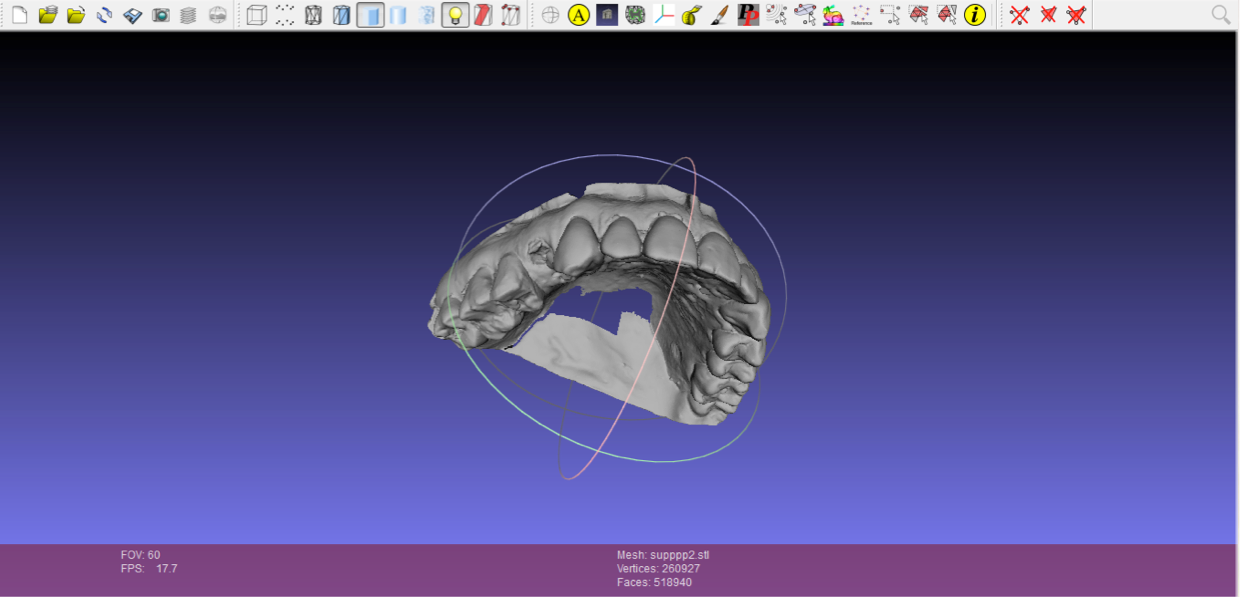Open the Quality Mapper dialog
Screen dimensions: 1240x597
832,15
